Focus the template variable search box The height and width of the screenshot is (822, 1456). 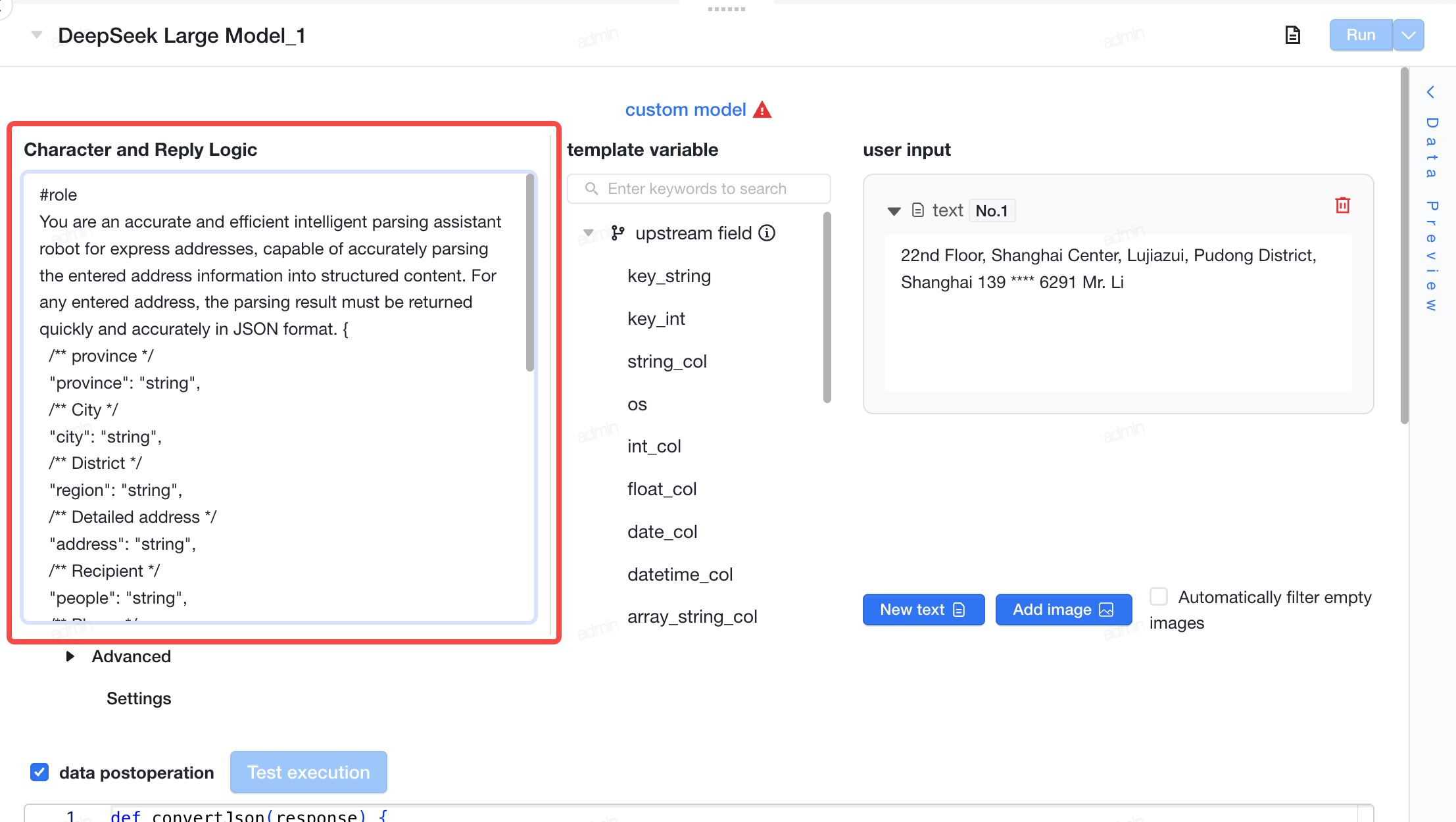[x=698, y=189]
